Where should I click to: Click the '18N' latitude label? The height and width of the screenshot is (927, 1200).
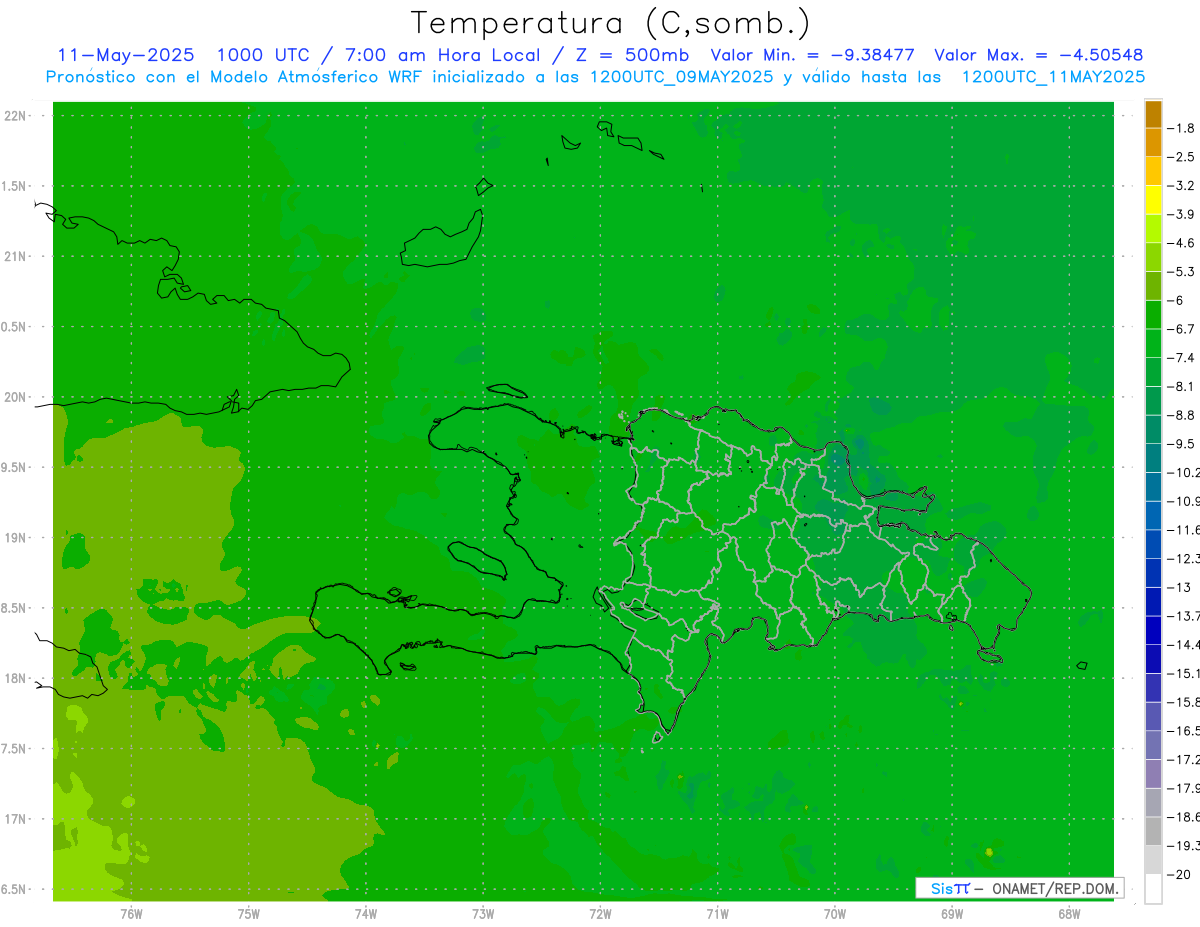(x=17, y=678)
